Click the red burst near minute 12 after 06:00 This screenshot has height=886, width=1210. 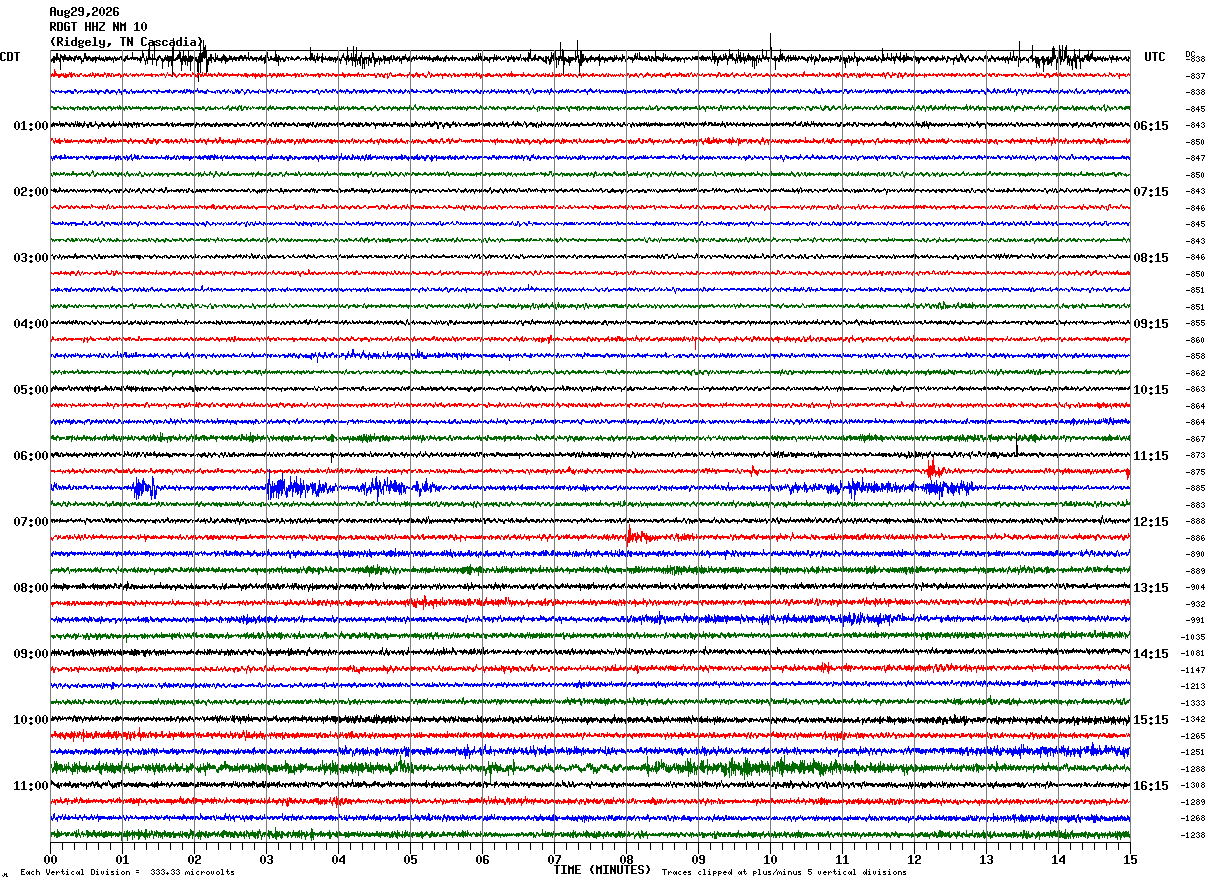coord(934,469)
